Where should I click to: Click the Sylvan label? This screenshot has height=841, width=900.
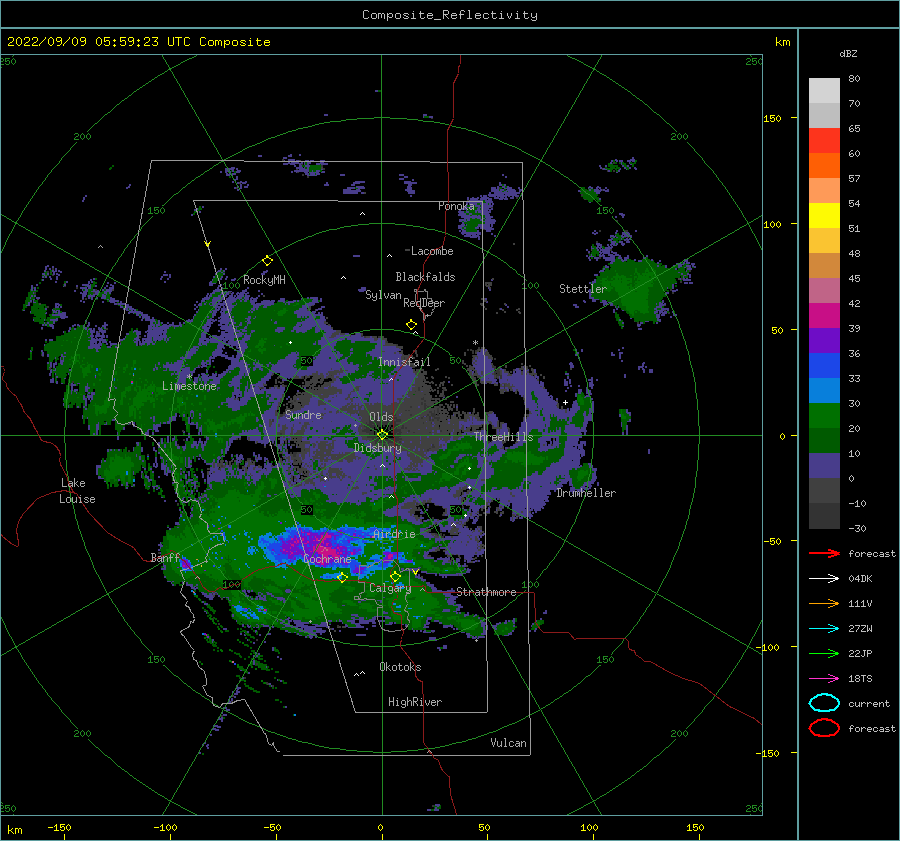383,295
